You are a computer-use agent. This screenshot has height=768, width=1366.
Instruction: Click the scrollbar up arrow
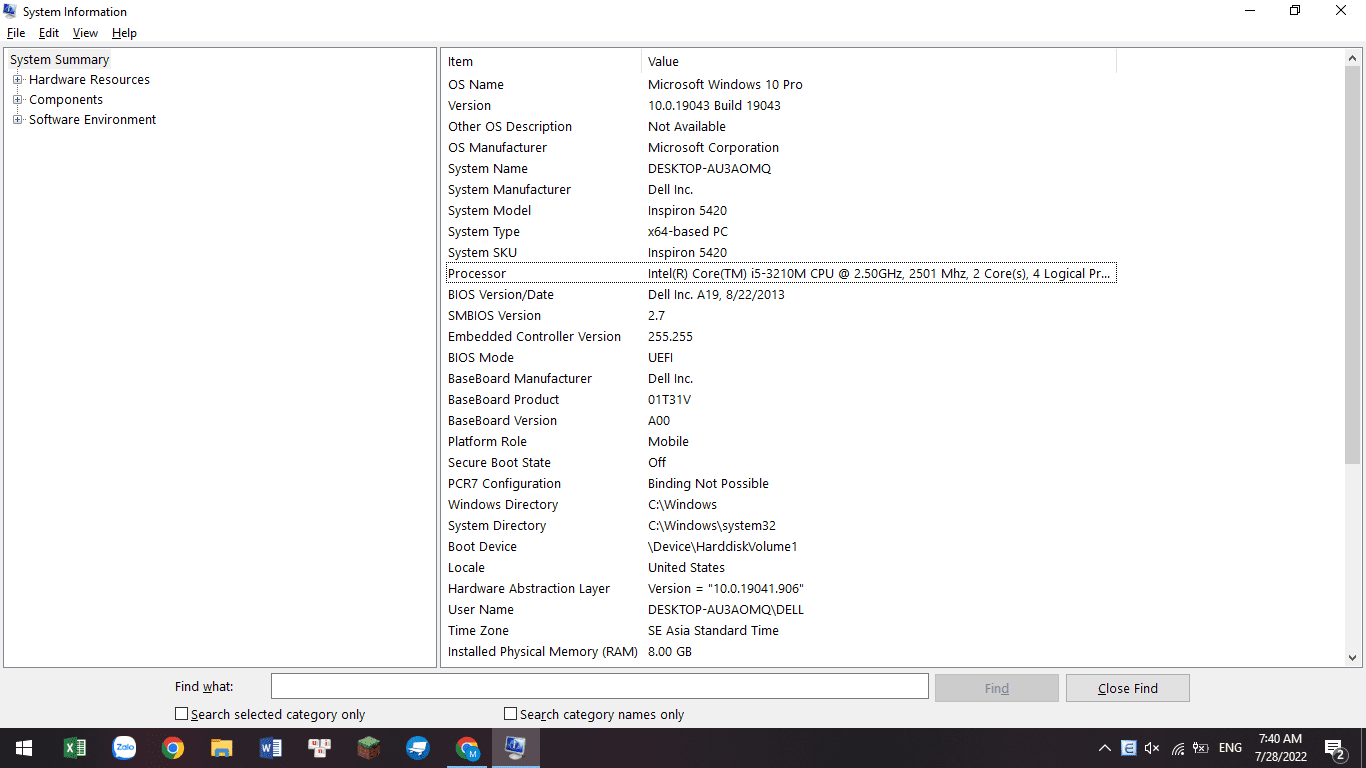(1352, 59)
